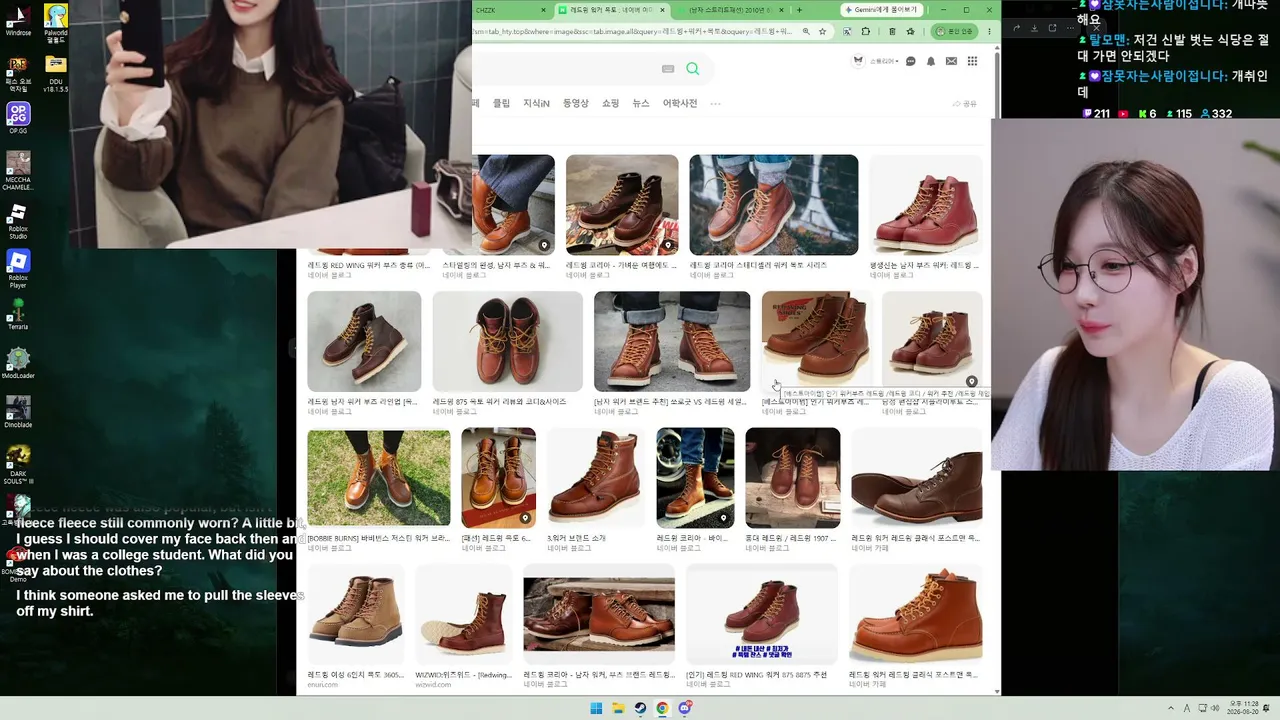Click the green Naver search magnifier icon
Image resolution: width=1280 pixels, height=720 pixels.
(x=693, y=68)
